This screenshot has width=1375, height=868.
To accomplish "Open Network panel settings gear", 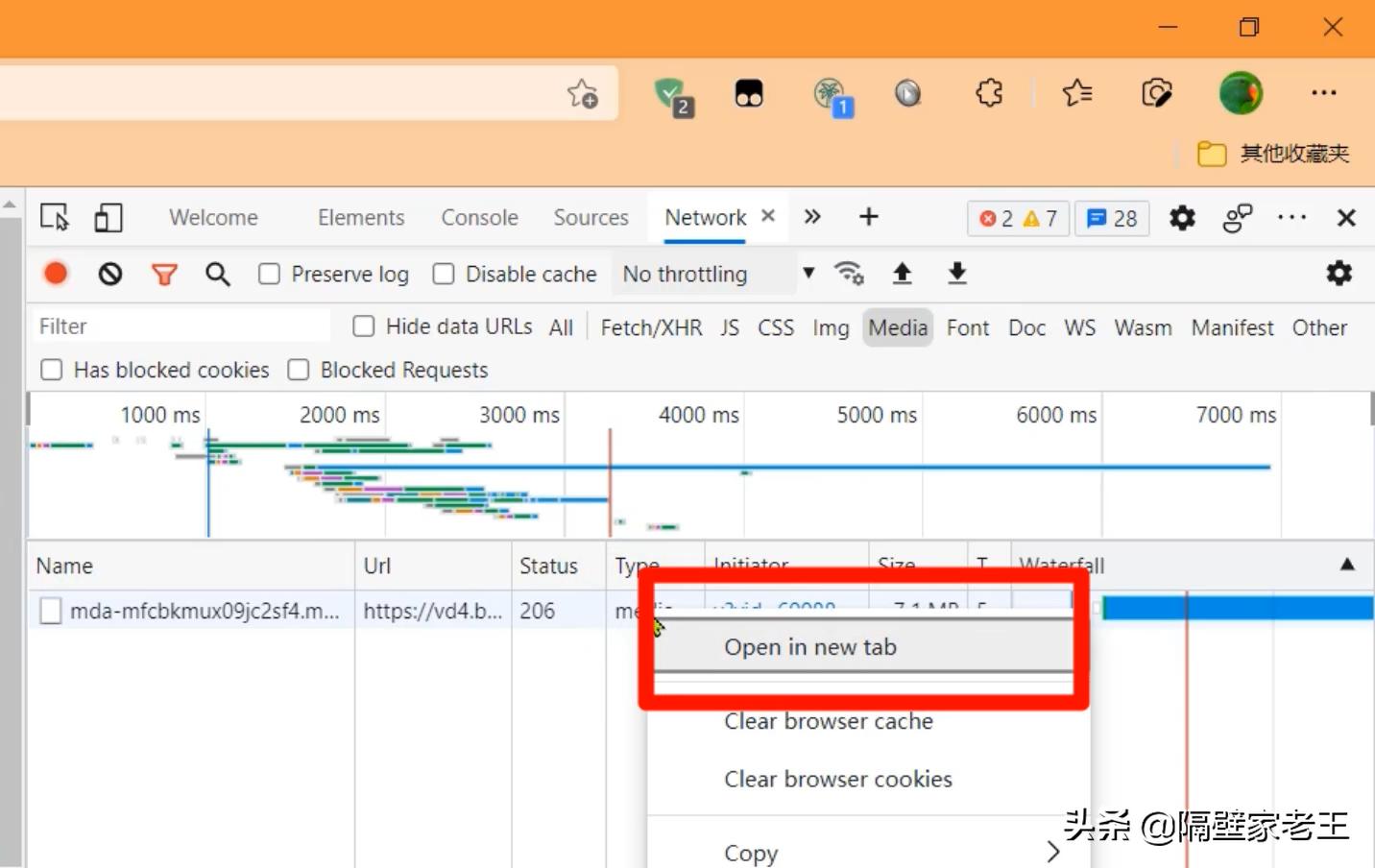I will (1339, 274).
